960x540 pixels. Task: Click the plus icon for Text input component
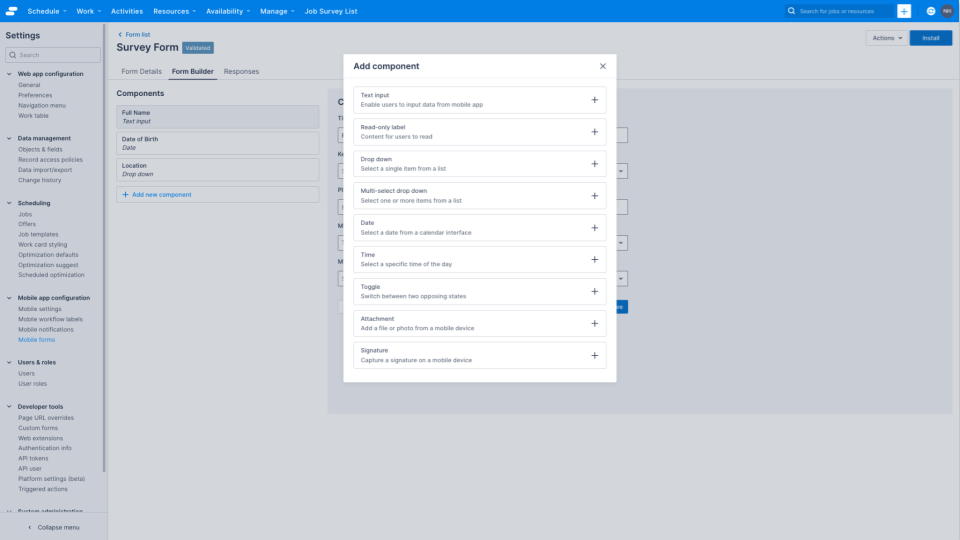coord(594,100)
